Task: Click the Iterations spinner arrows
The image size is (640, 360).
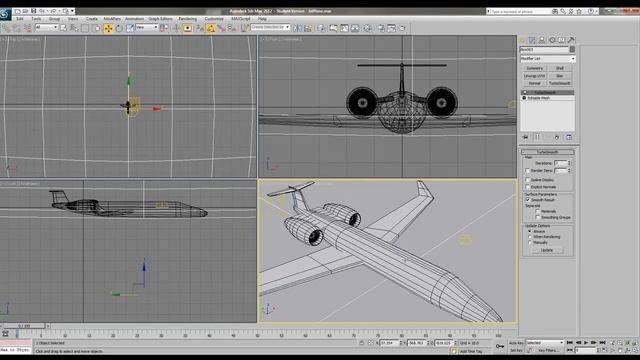Action: click(569, 163)
